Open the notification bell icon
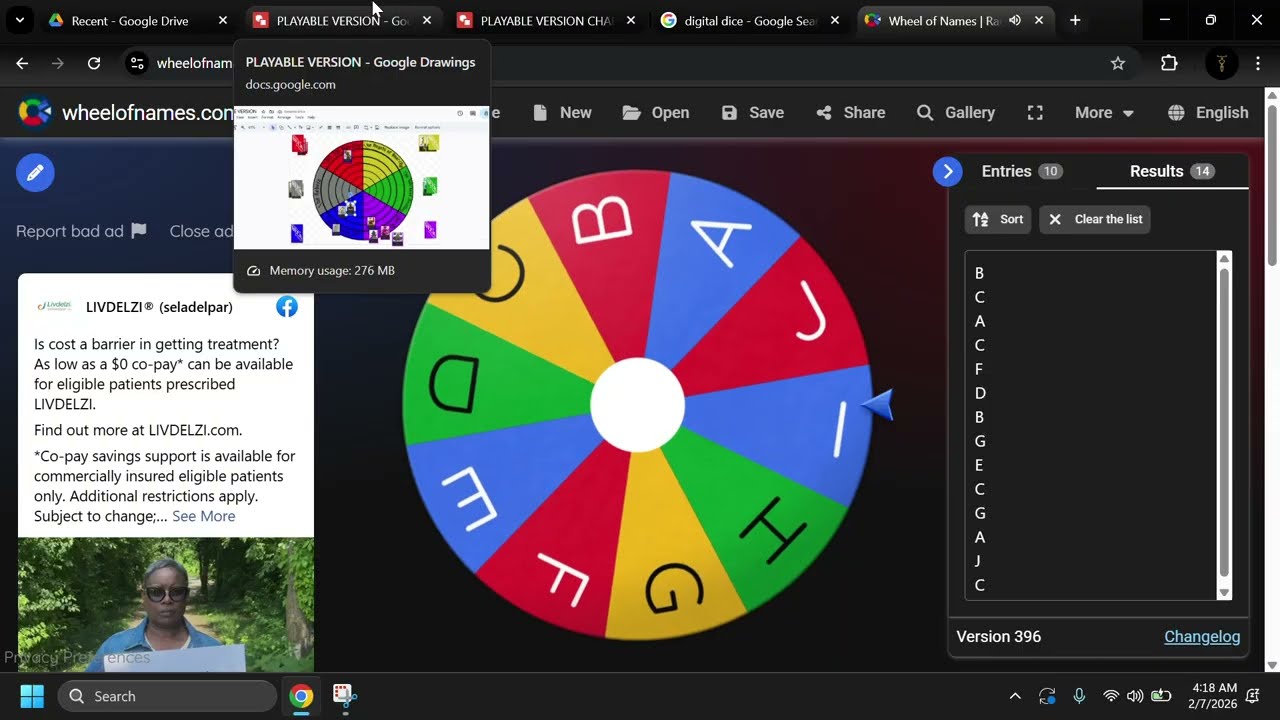 tap(1253, 696)
